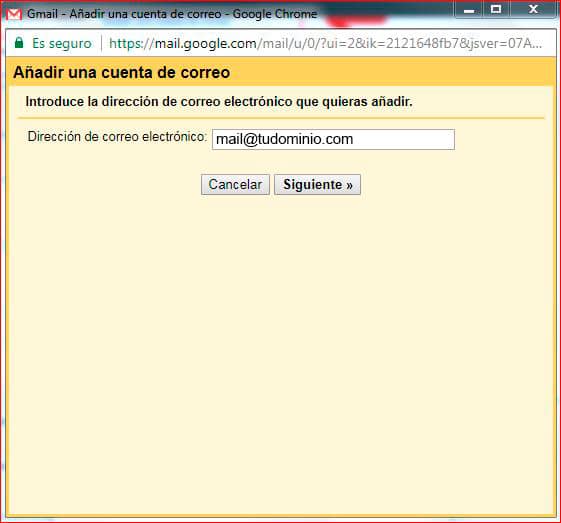This screenshot has width=561, height=523.
Task: Click the 'Añadir una cuenta de correo' heading
Action: point(122,73)
